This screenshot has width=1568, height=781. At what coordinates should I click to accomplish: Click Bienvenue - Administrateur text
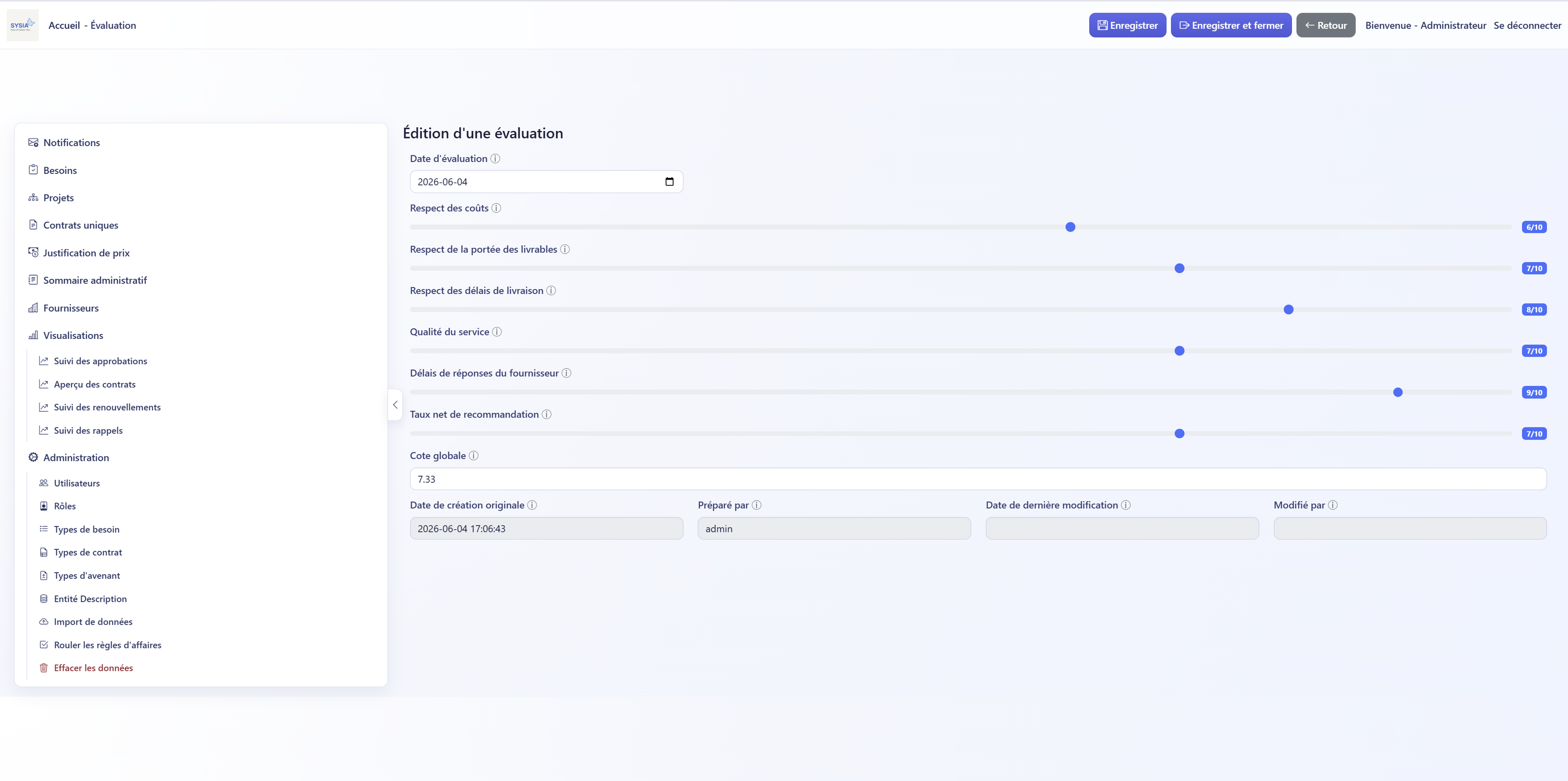coord(1425,25)
